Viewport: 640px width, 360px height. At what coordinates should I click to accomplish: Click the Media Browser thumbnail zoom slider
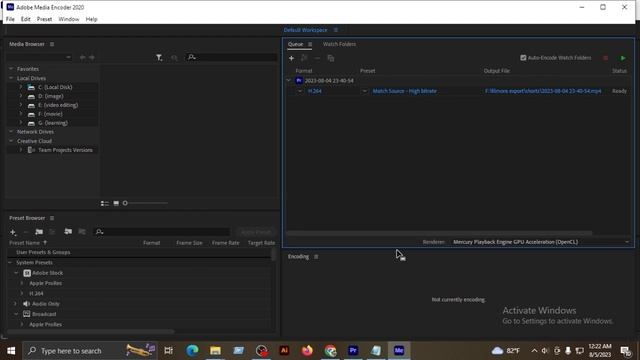point(145,203)
